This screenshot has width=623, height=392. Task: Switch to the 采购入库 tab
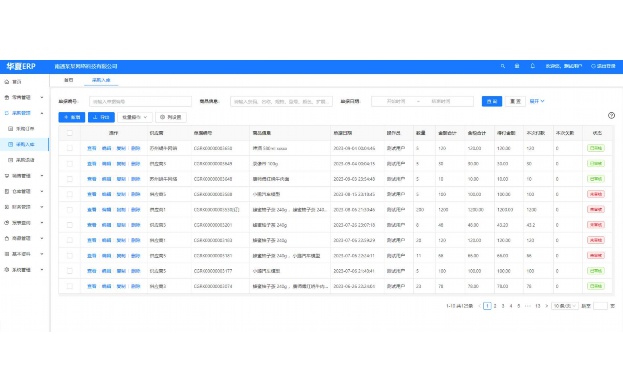click(x=101, y=80)
